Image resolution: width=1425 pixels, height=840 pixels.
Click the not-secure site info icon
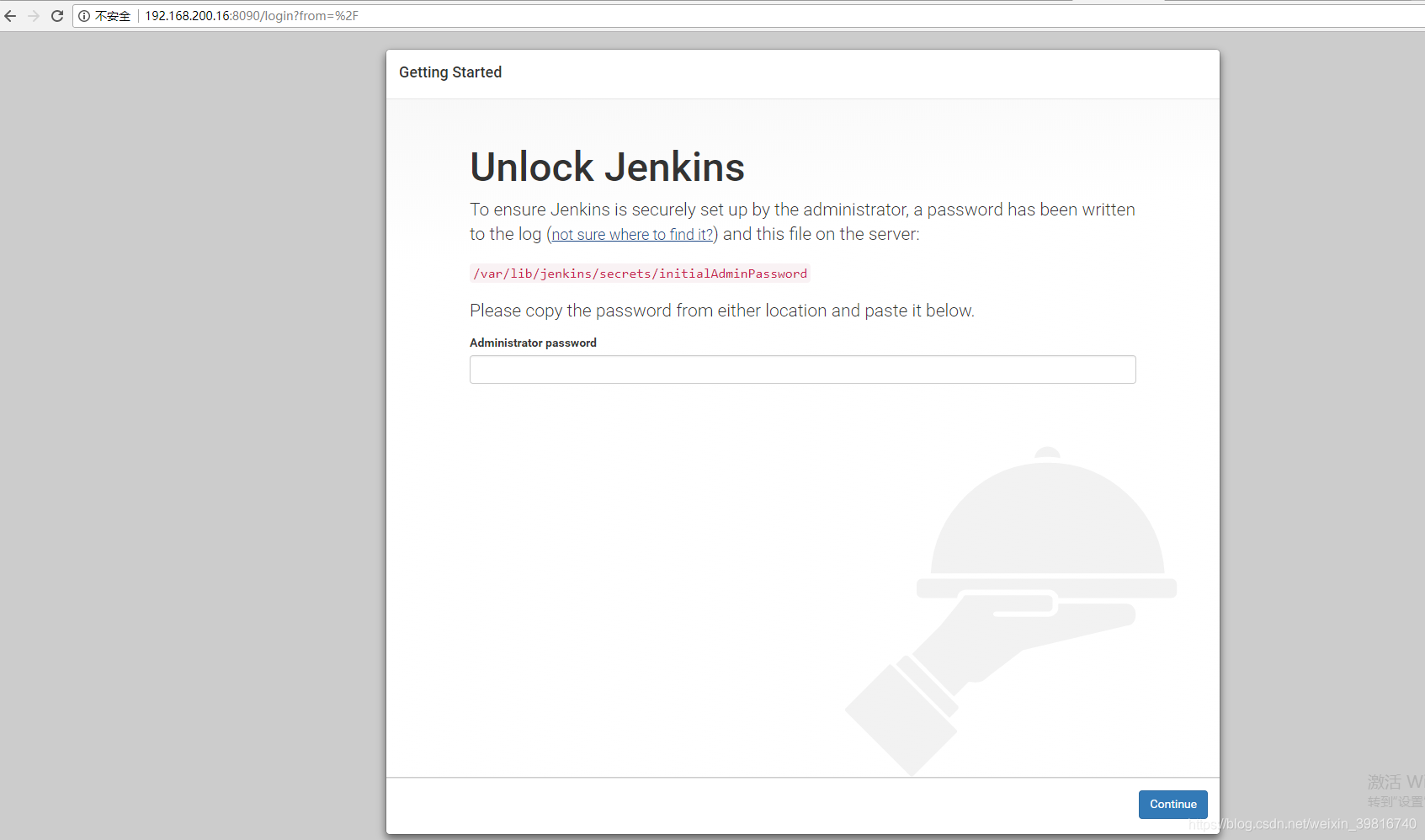pos(84,16)
